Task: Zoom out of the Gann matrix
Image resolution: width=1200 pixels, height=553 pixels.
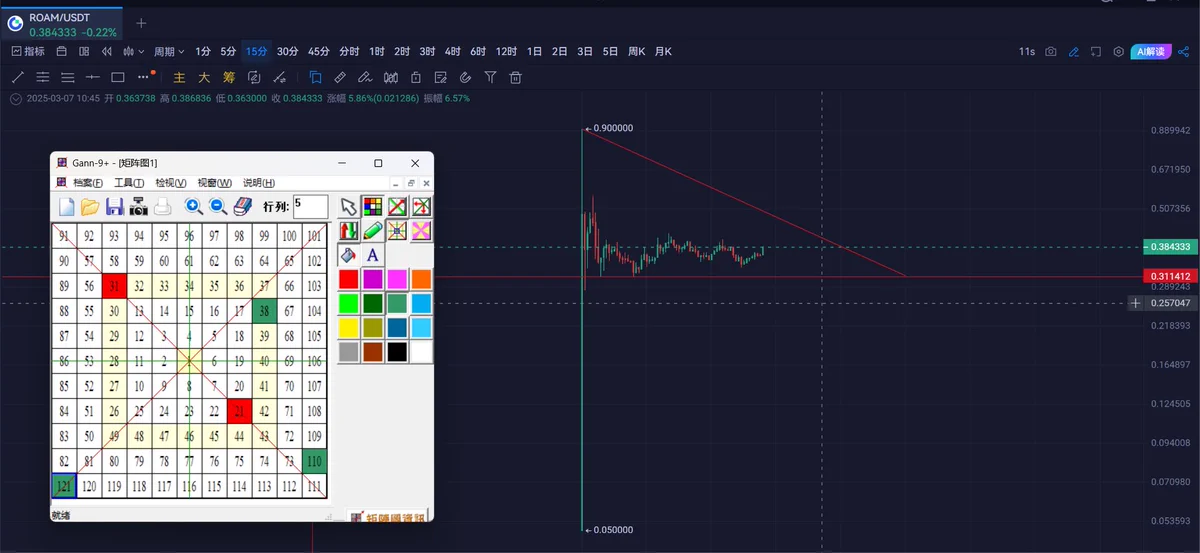Action: pos(218,206)
